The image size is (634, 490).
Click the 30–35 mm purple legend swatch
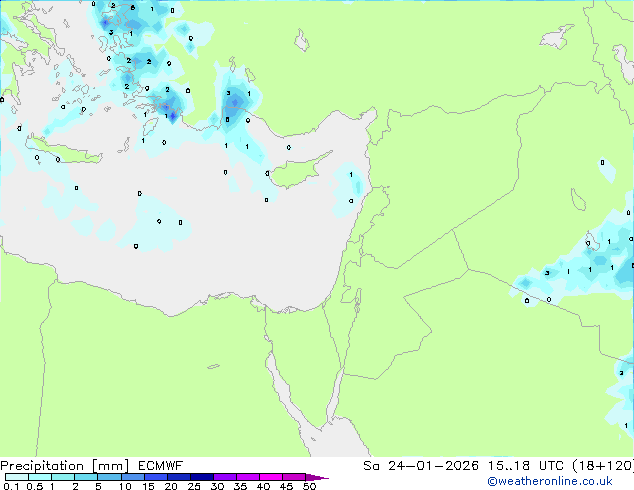click(224, 477)
